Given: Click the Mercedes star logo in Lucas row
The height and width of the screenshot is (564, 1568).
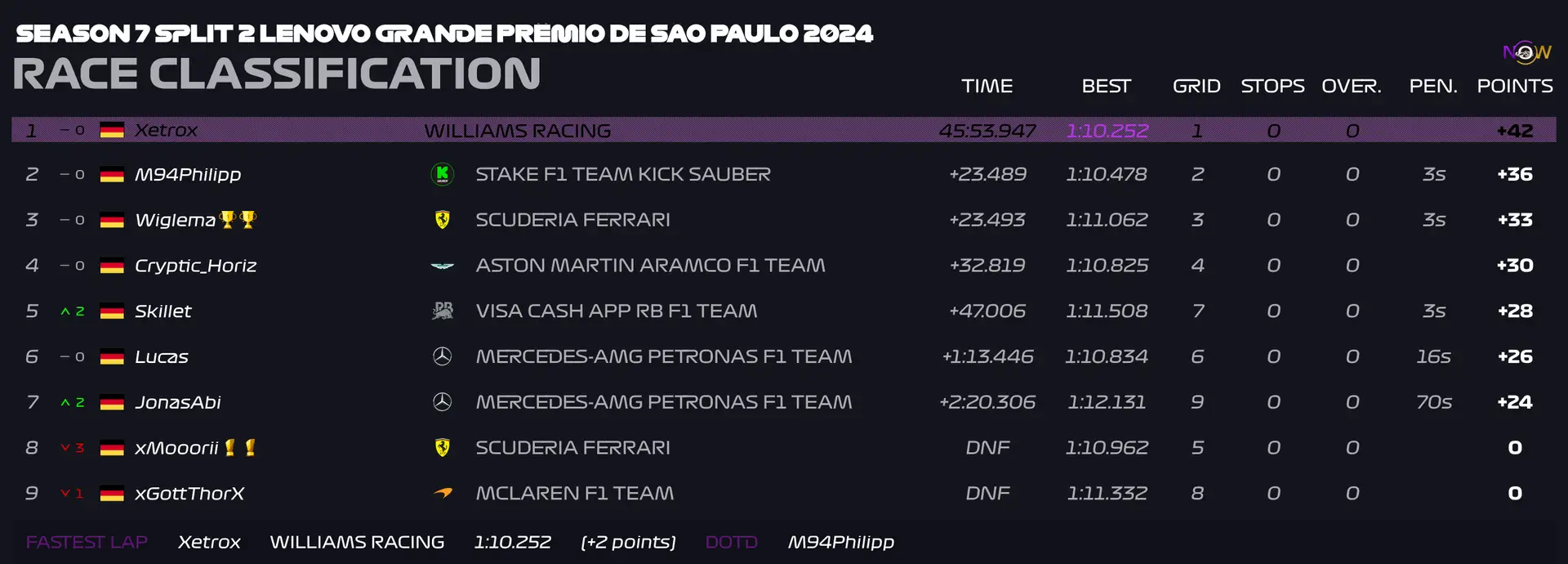Looking at the screenshot, I should click(443, 356).
